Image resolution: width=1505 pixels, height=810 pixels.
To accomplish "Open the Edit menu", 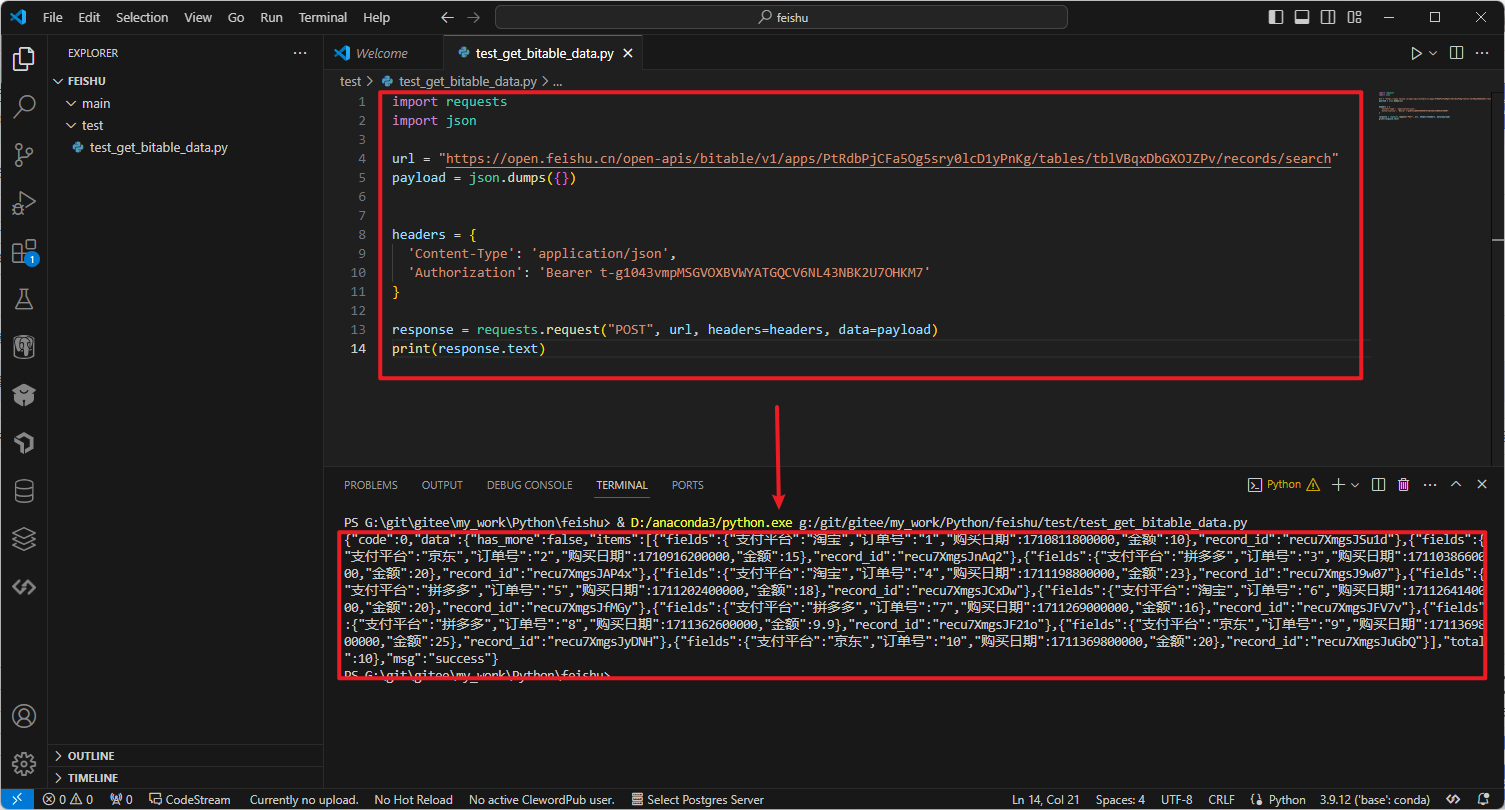I will 89,17.
